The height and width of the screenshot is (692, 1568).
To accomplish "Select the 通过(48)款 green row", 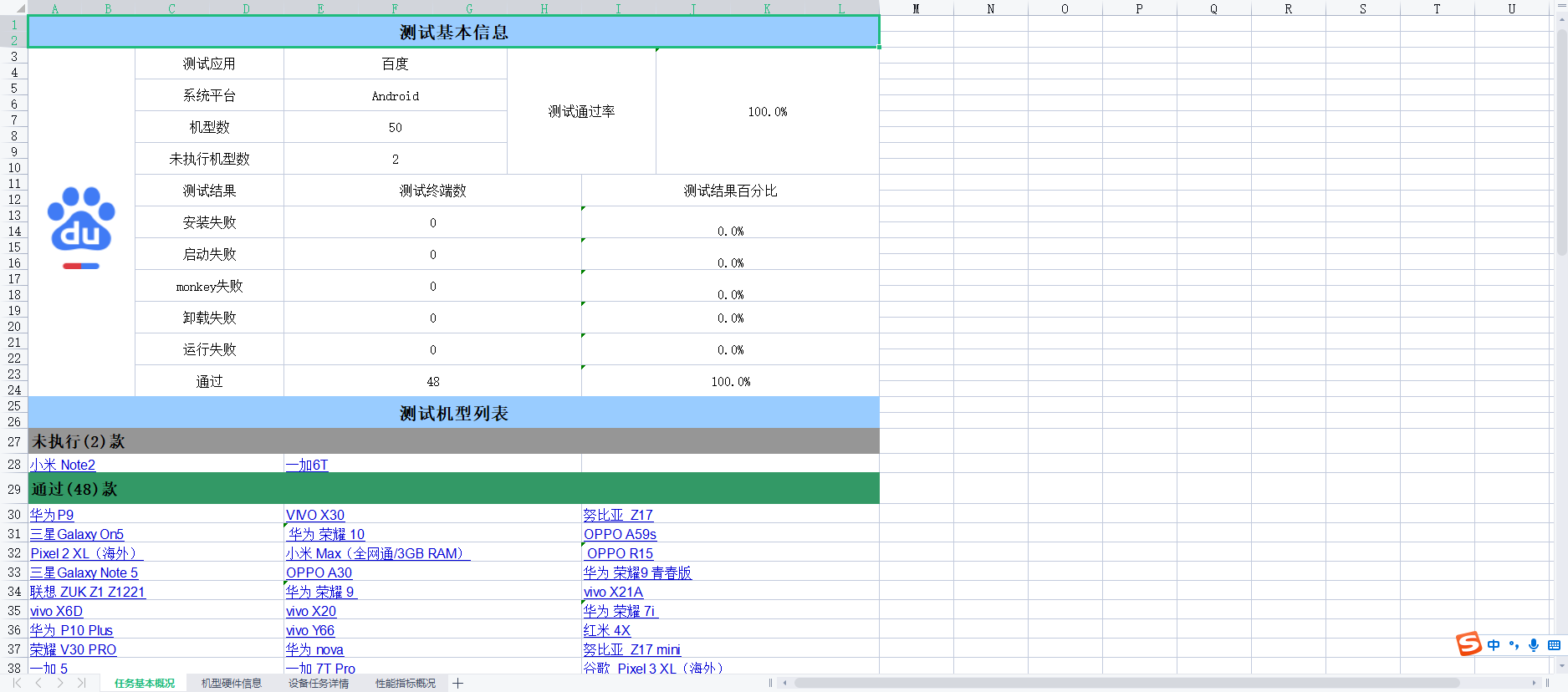I will [x=453, y=489].
